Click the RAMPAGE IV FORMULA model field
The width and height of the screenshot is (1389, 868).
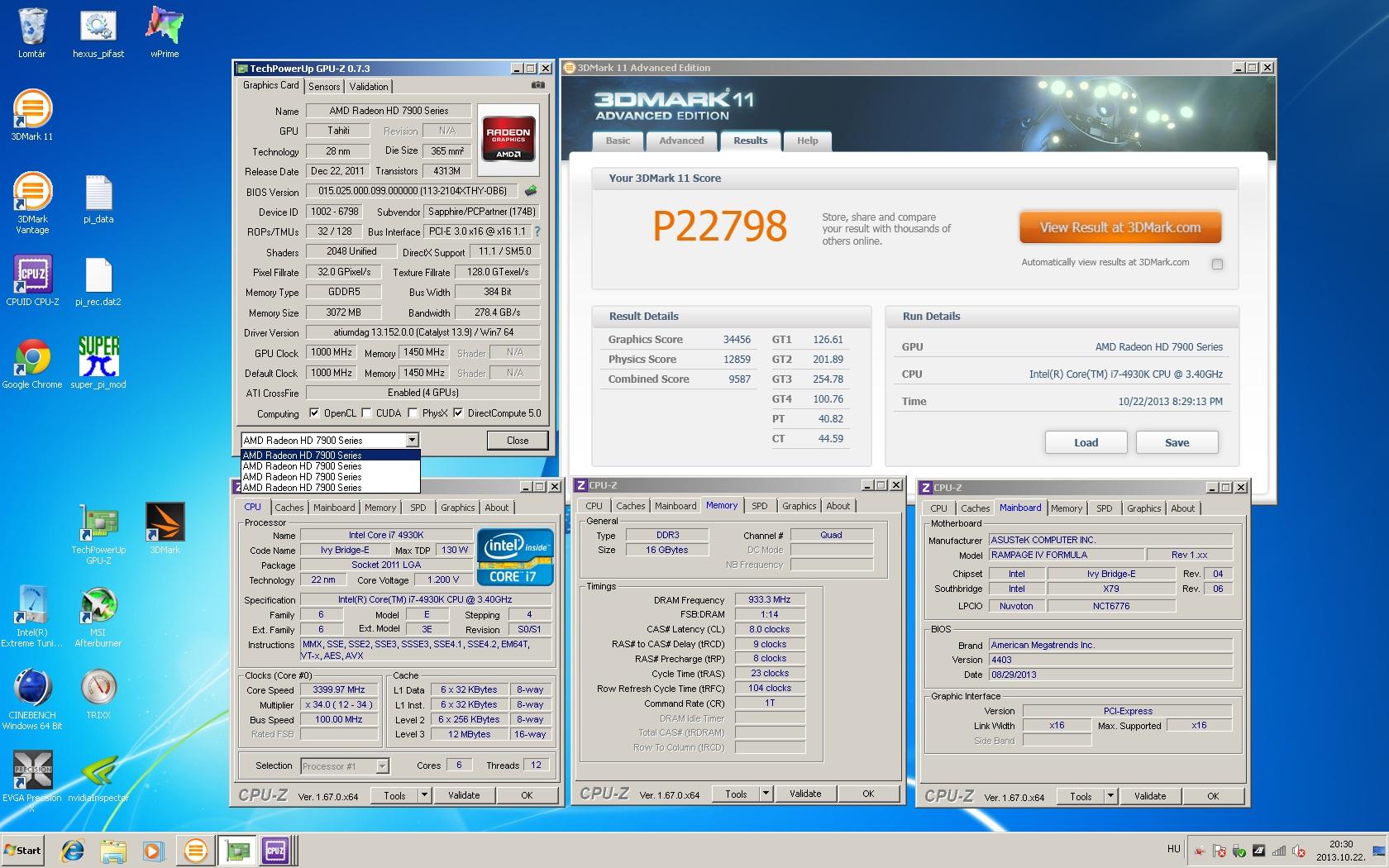click(1067, 555)
